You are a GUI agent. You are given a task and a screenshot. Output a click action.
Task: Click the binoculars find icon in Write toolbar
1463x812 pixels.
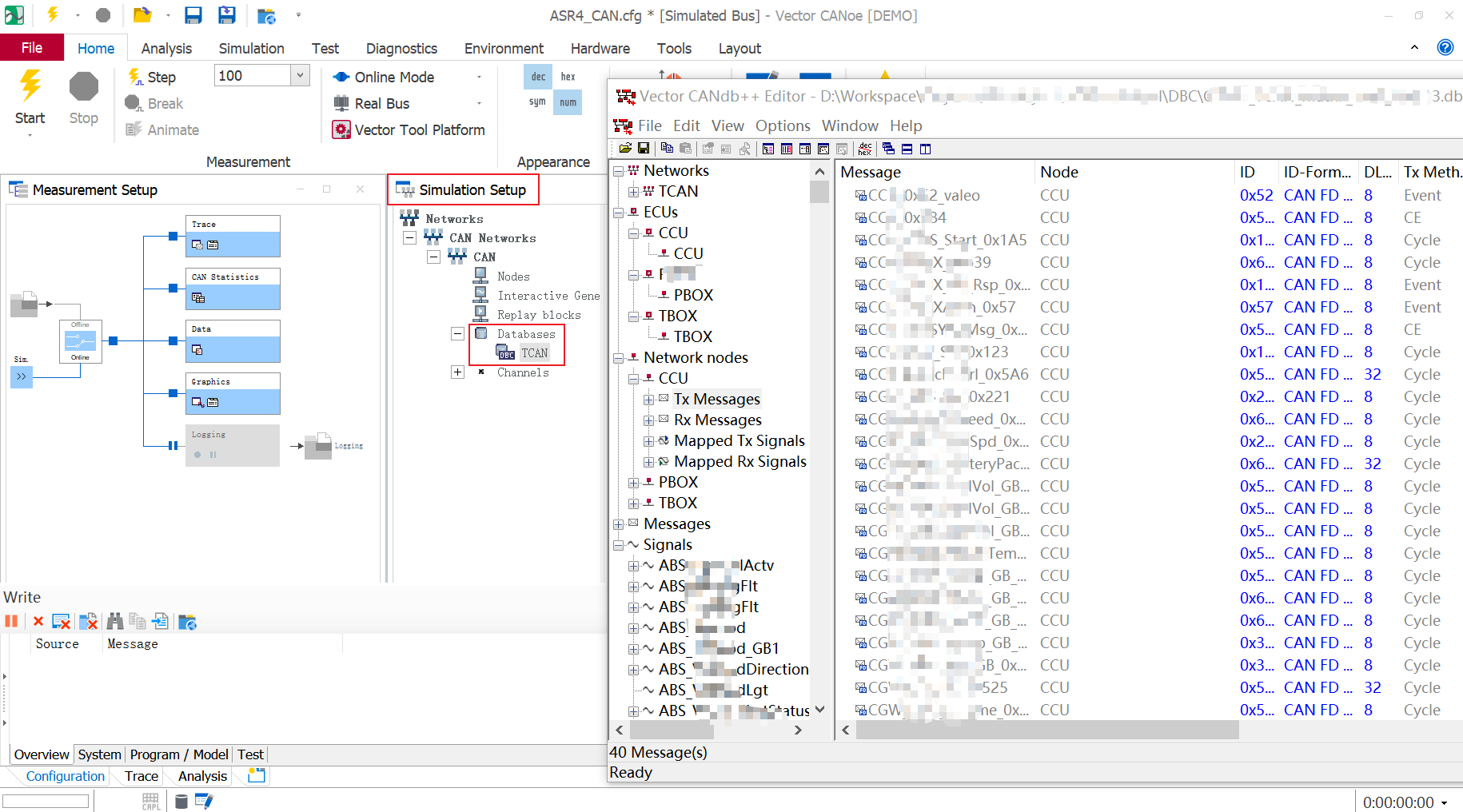click(115, 621)
